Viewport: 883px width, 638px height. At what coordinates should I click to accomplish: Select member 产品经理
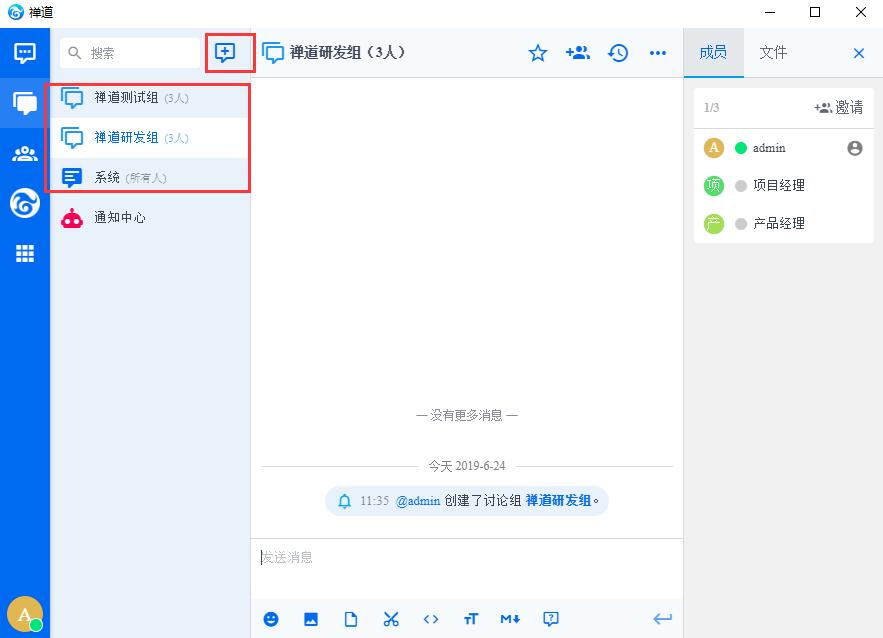click(783, 224)
